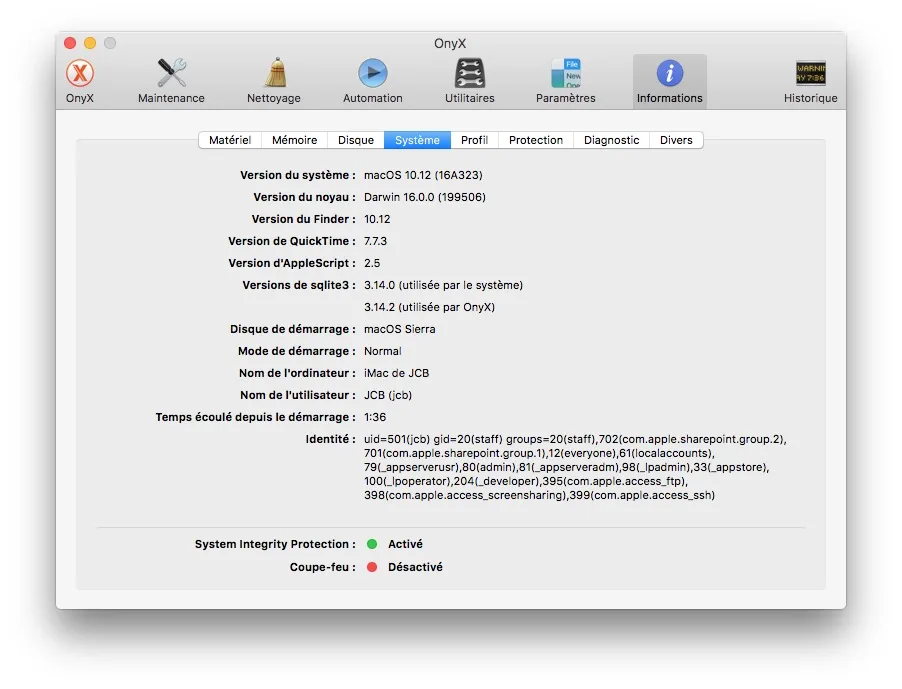The height and width of the screenshot is (689, 902).
Task: Switch to the Profil tab
Action: point(474,140)
